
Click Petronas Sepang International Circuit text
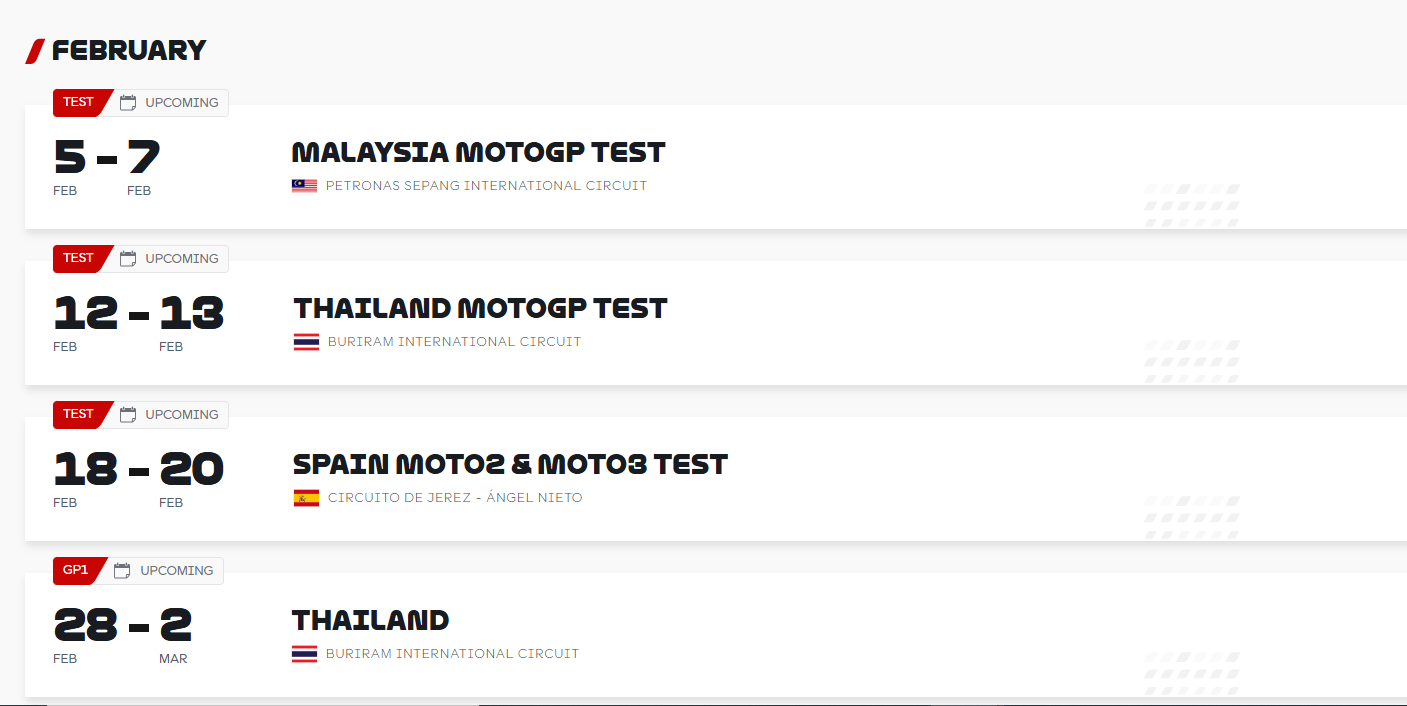486,186
